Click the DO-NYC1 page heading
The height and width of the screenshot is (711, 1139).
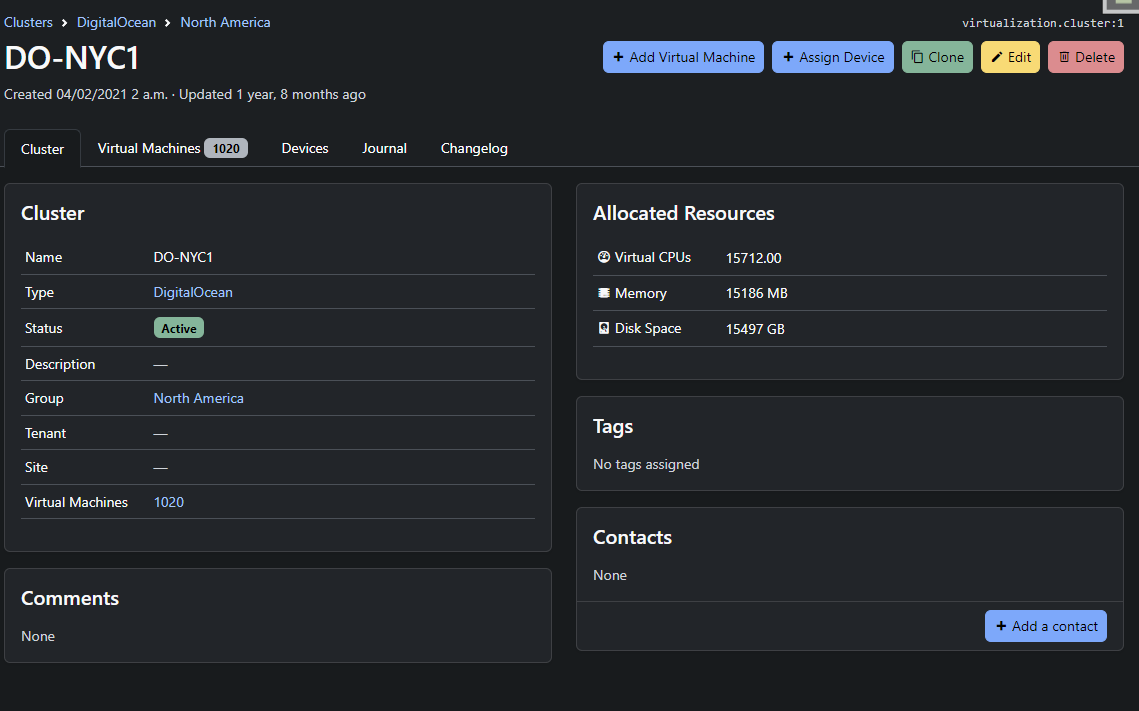coord(71,58)
